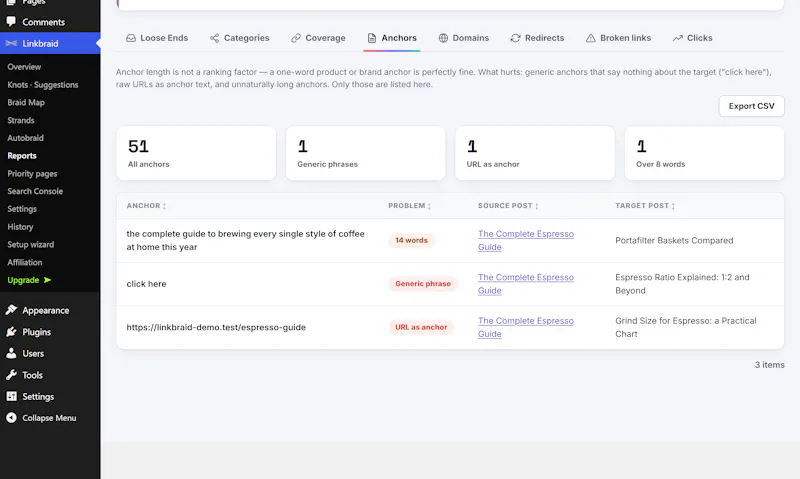The height and width of the screenshot is (479, 800).
Task: Click the Domains globe icon
Action: coord(443,38)
